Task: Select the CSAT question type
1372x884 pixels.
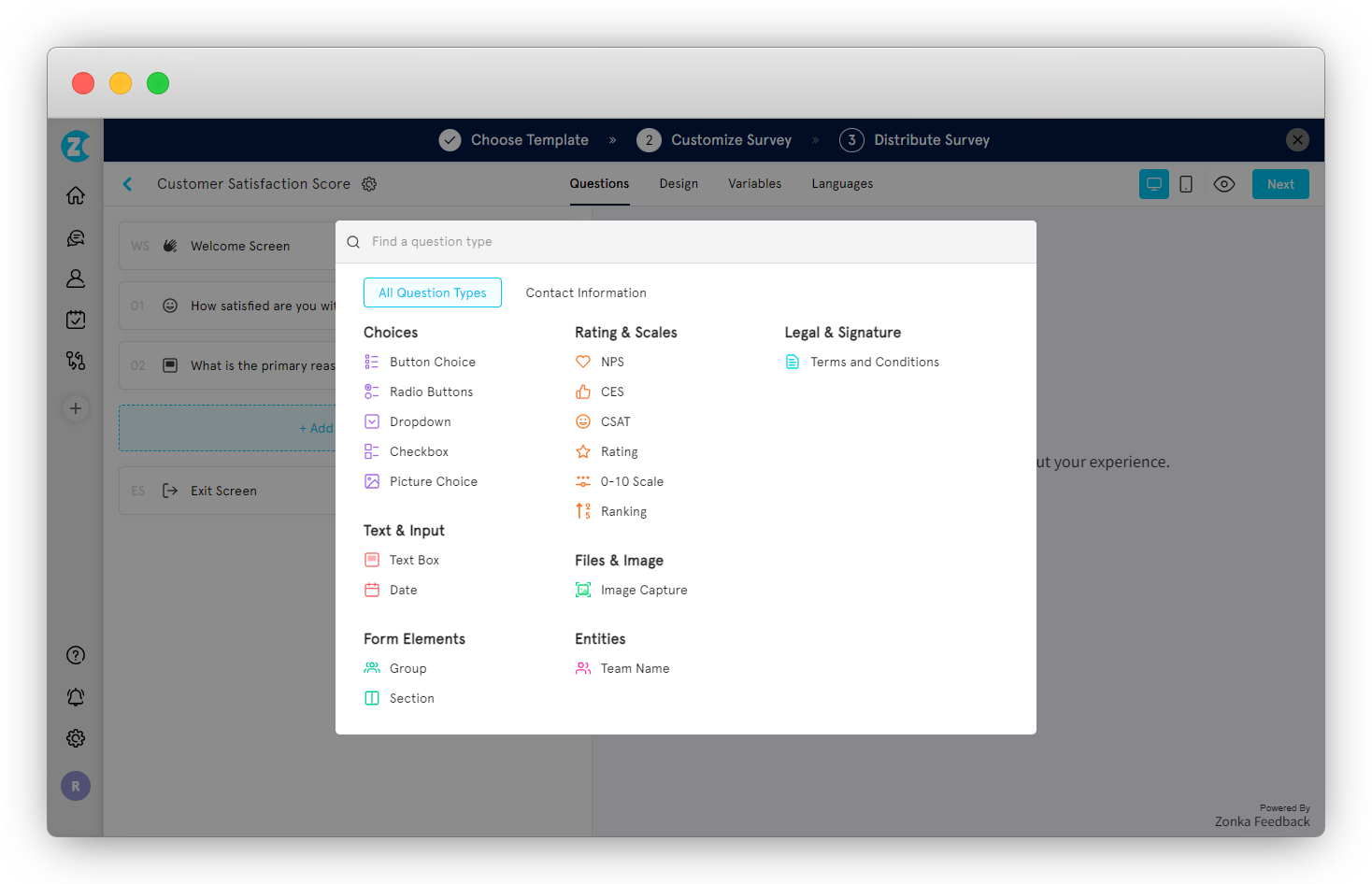Action: tap(616, 421)
